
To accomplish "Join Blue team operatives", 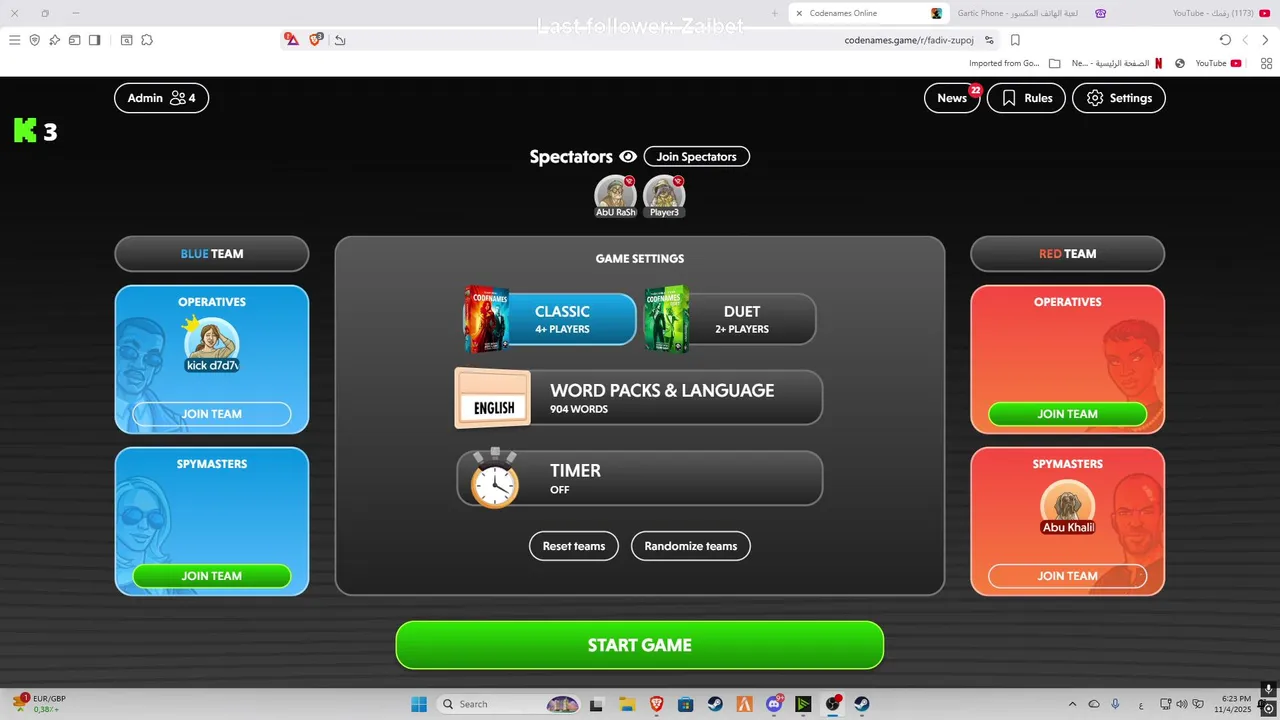I will pos(212,414).
